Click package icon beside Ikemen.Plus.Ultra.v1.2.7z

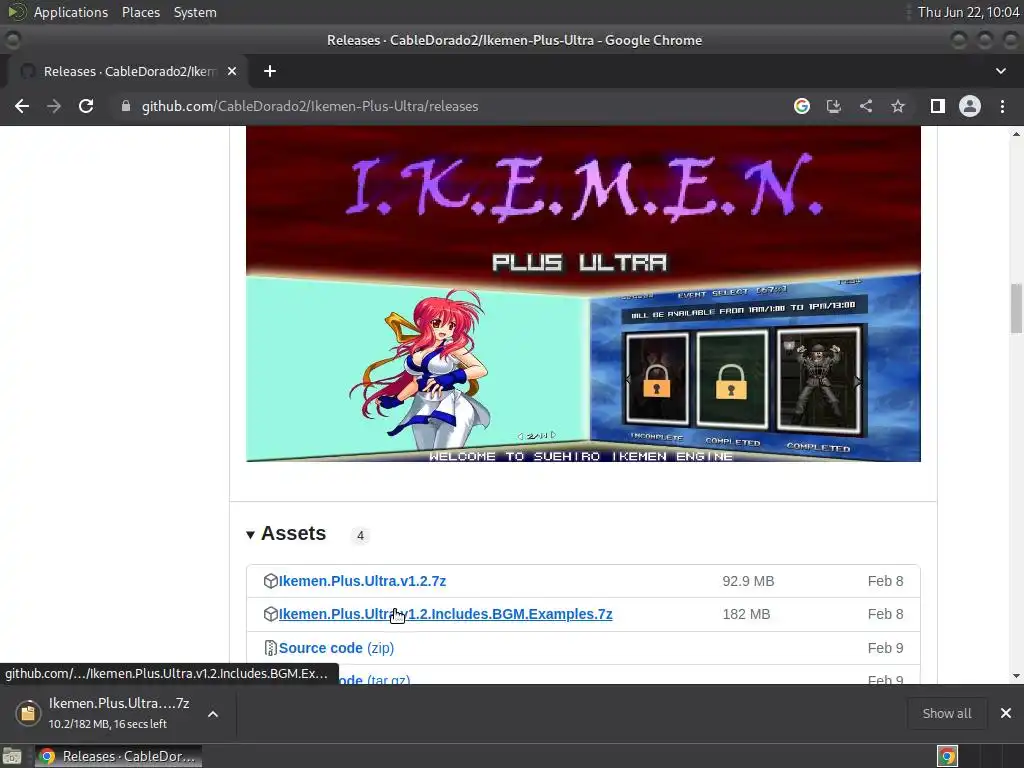pos(270,581)
